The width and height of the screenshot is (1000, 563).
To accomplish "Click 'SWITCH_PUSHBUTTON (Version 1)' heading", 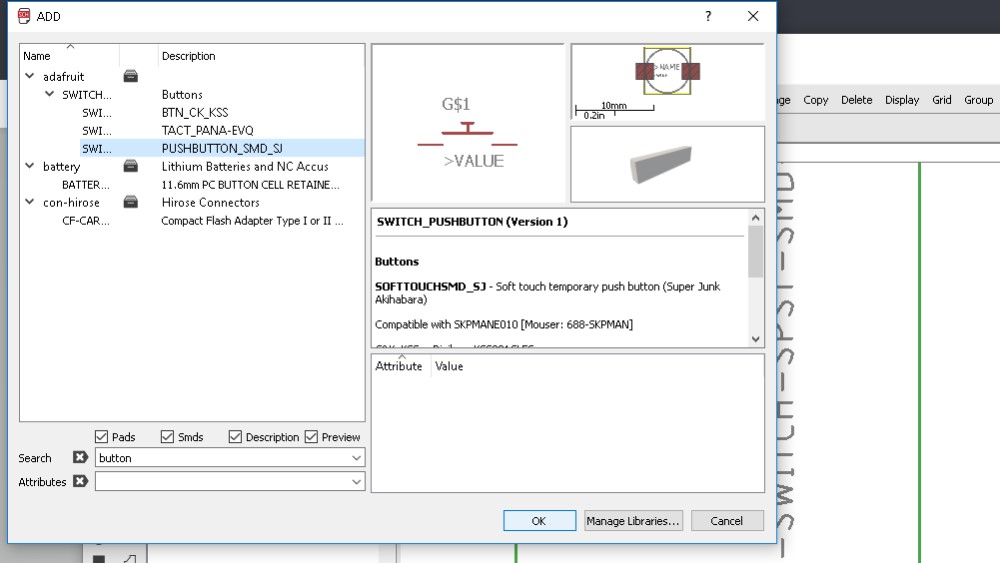I will point(472,221).
